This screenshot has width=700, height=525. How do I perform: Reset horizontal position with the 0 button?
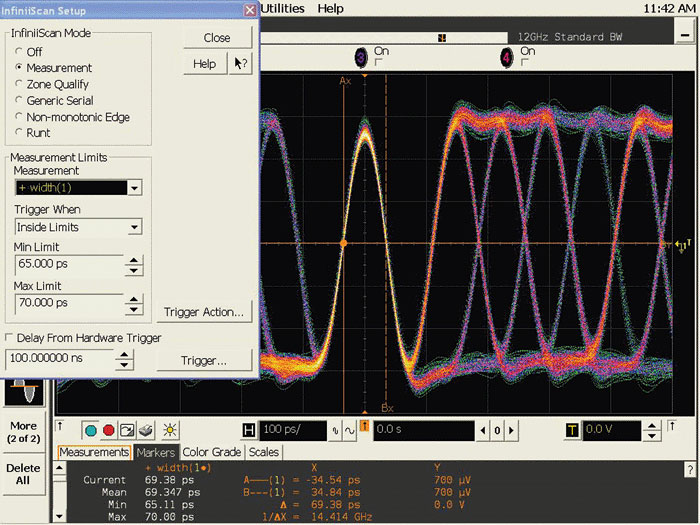497,431
